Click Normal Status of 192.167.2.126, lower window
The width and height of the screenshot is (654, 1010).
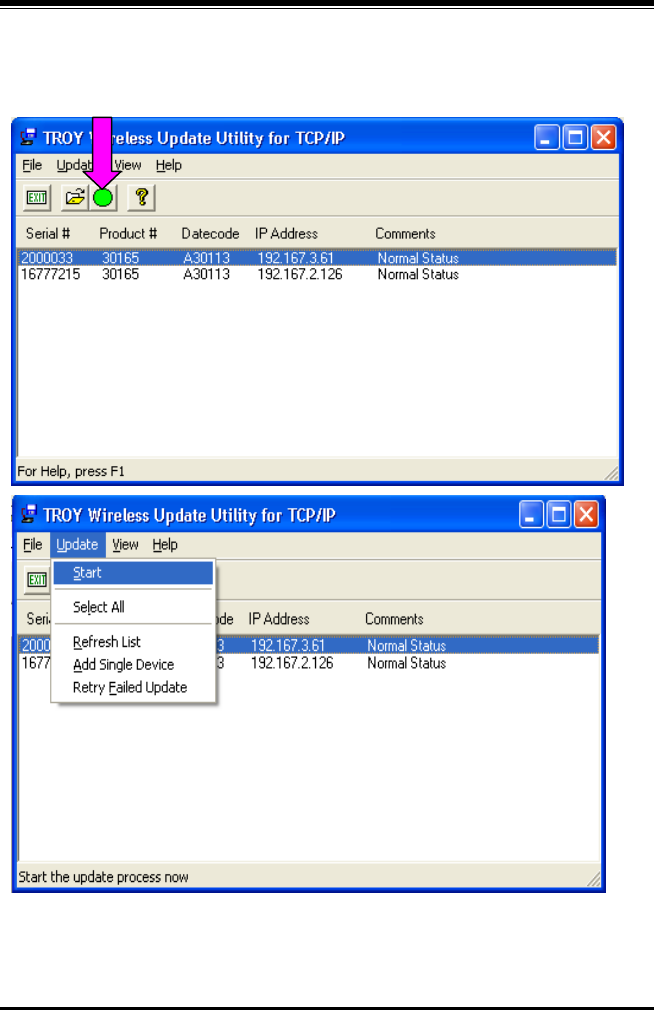(407, 663)
